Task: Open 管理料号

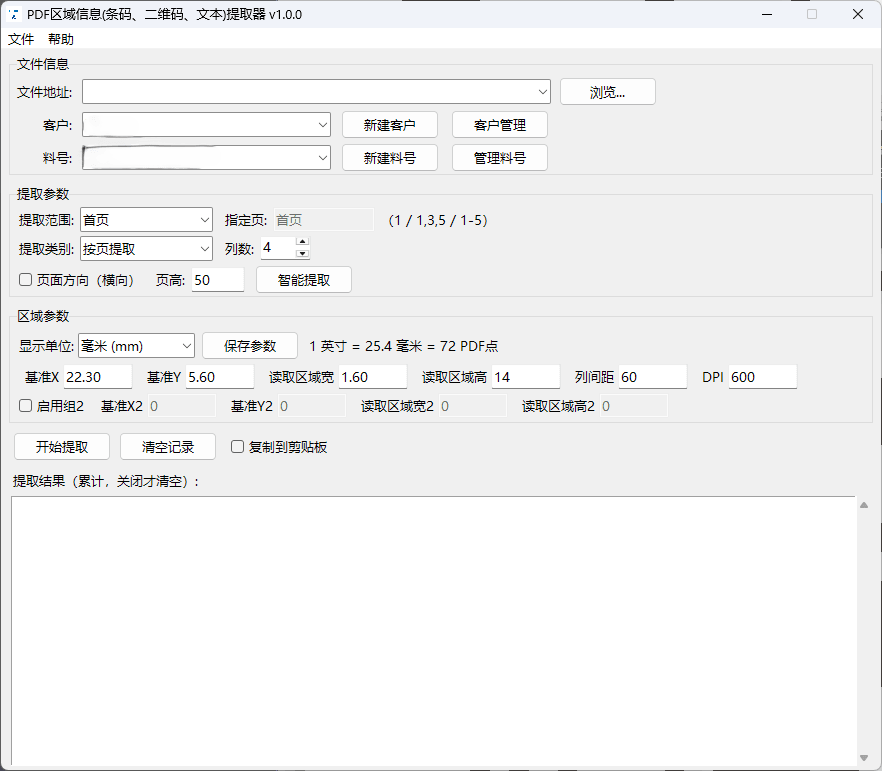Action: tap(500, 158)
